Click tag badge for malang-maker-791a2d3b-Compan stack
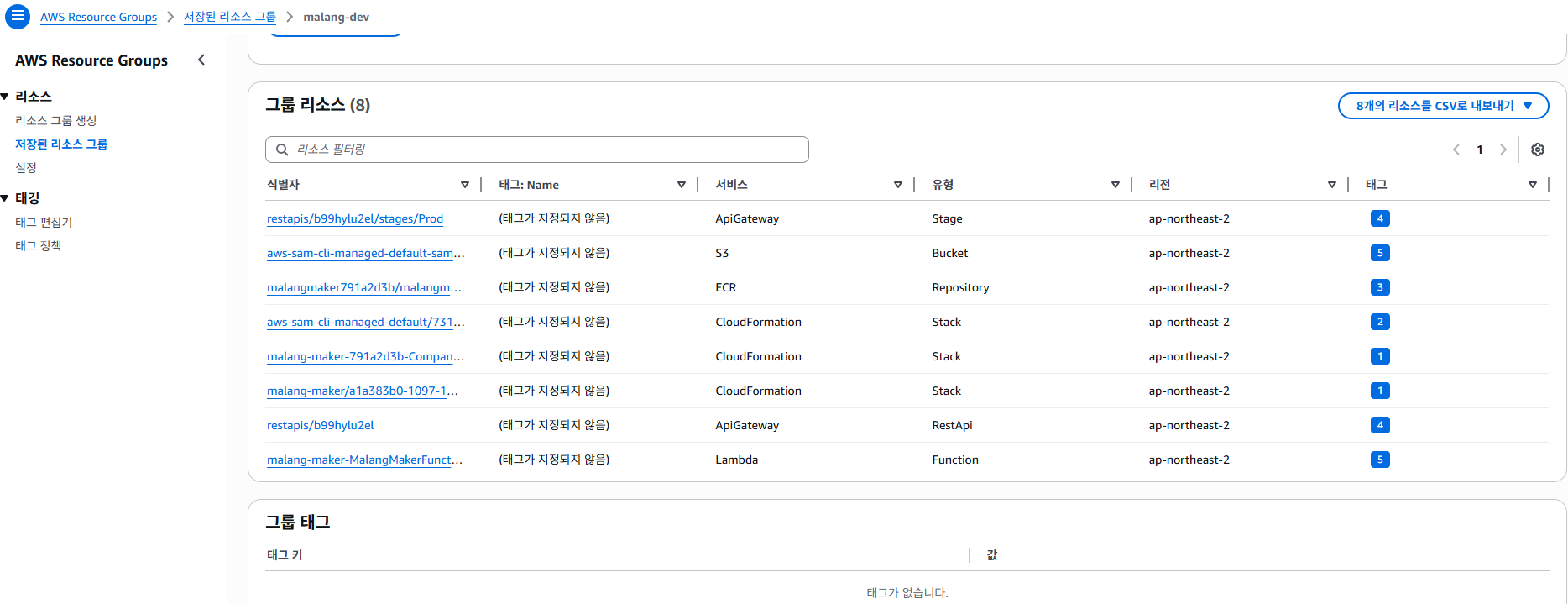The image size is (1568, 604). (1380, 356)
